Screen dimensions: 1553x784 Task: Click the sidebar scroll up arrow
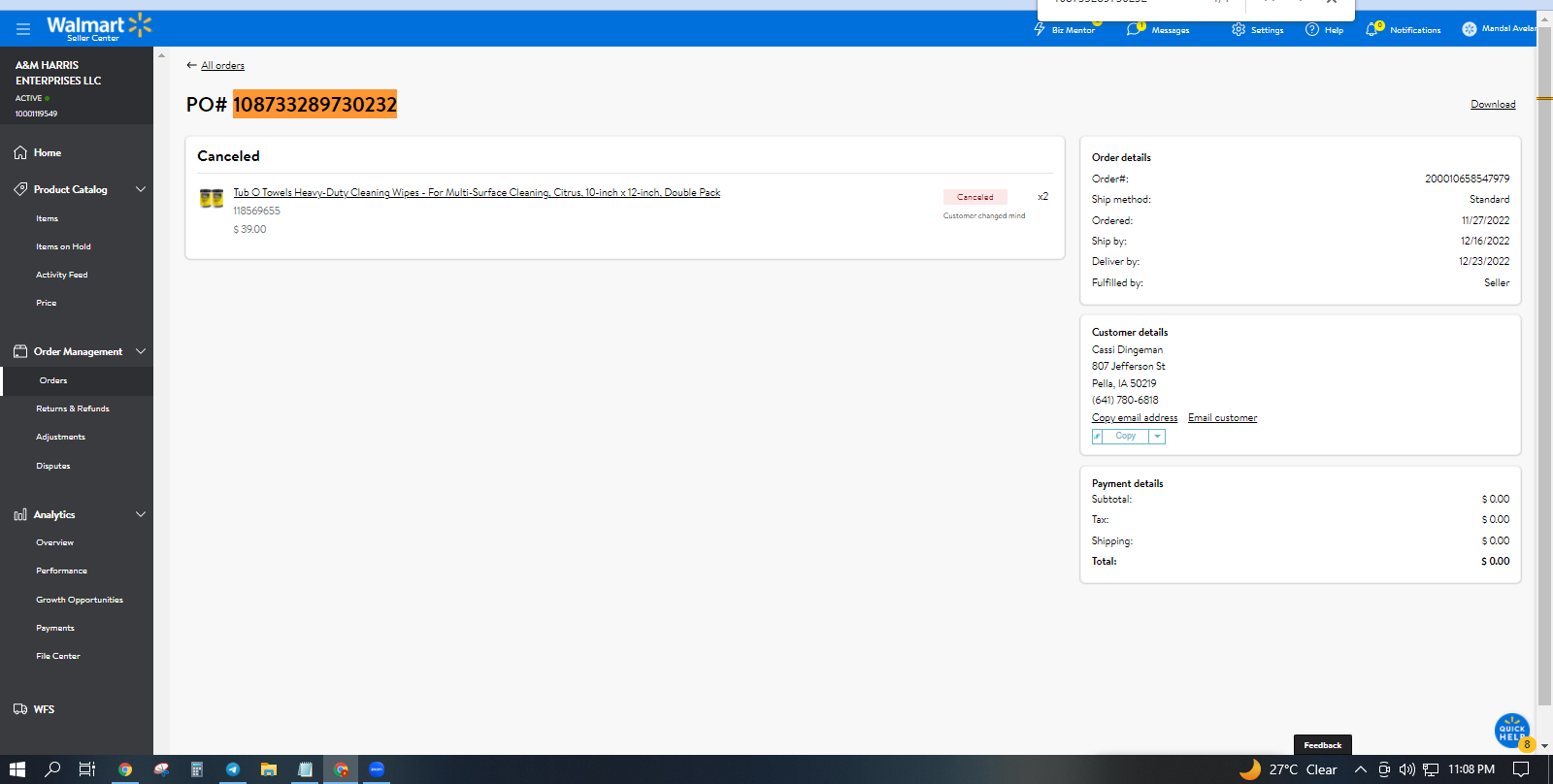(x=161, y=55)
